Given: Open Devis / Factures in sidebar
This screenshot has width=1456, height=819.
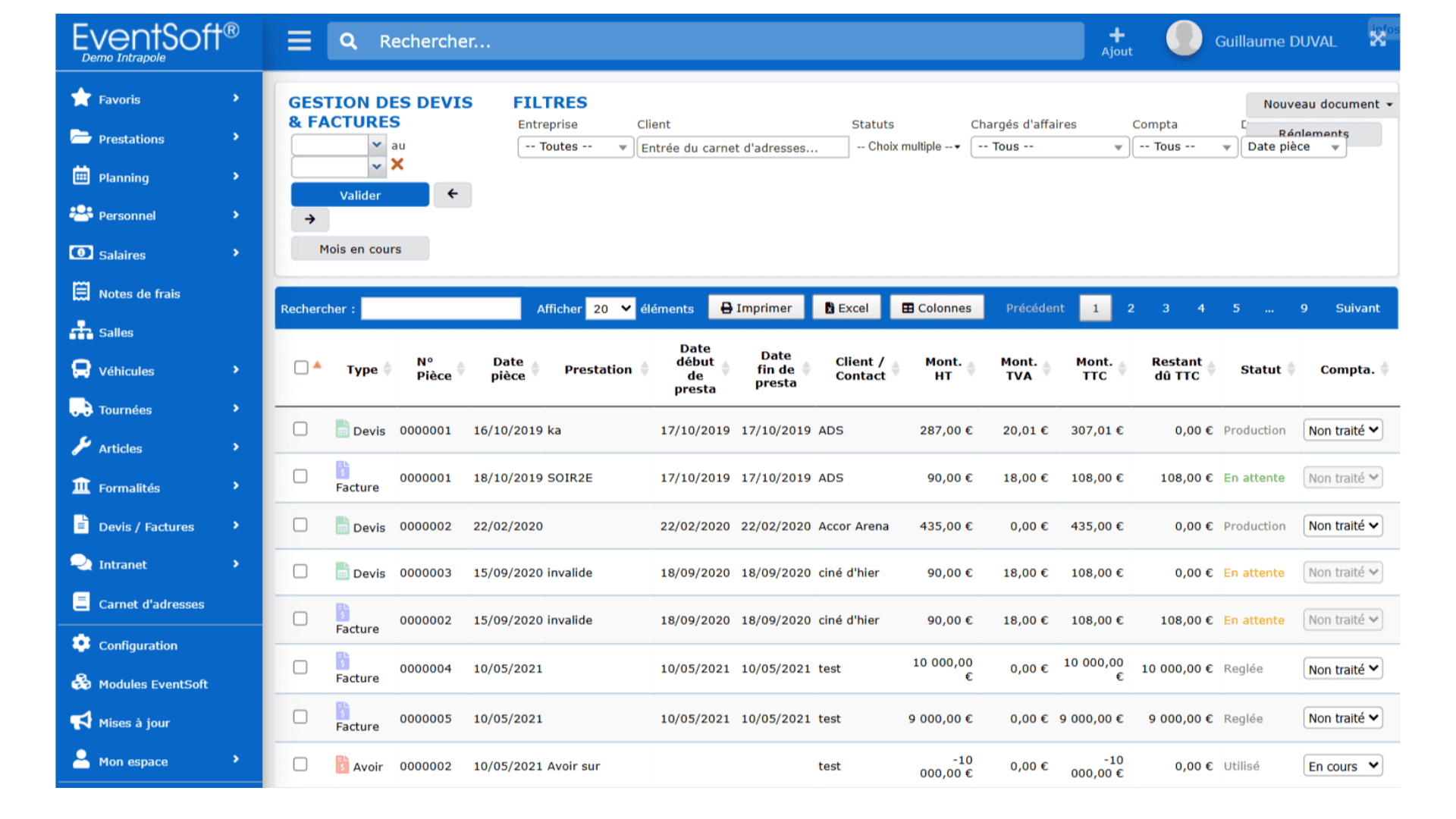Looking at the screenshot, I should coord(146,527).
